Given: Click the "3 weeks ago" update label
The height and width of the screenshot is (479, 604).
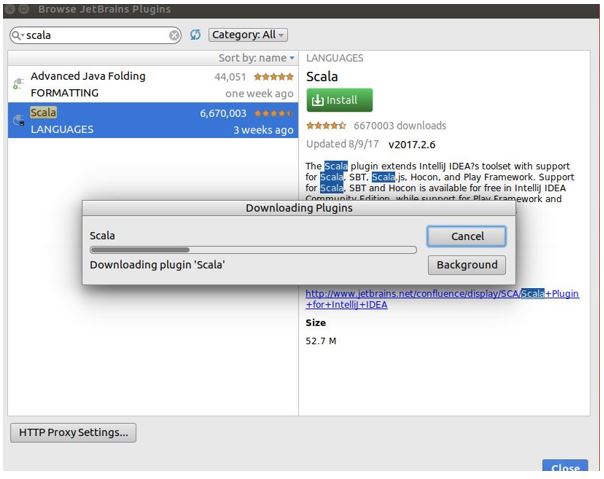Looking at the screenshot, I should tap(263, 130).
